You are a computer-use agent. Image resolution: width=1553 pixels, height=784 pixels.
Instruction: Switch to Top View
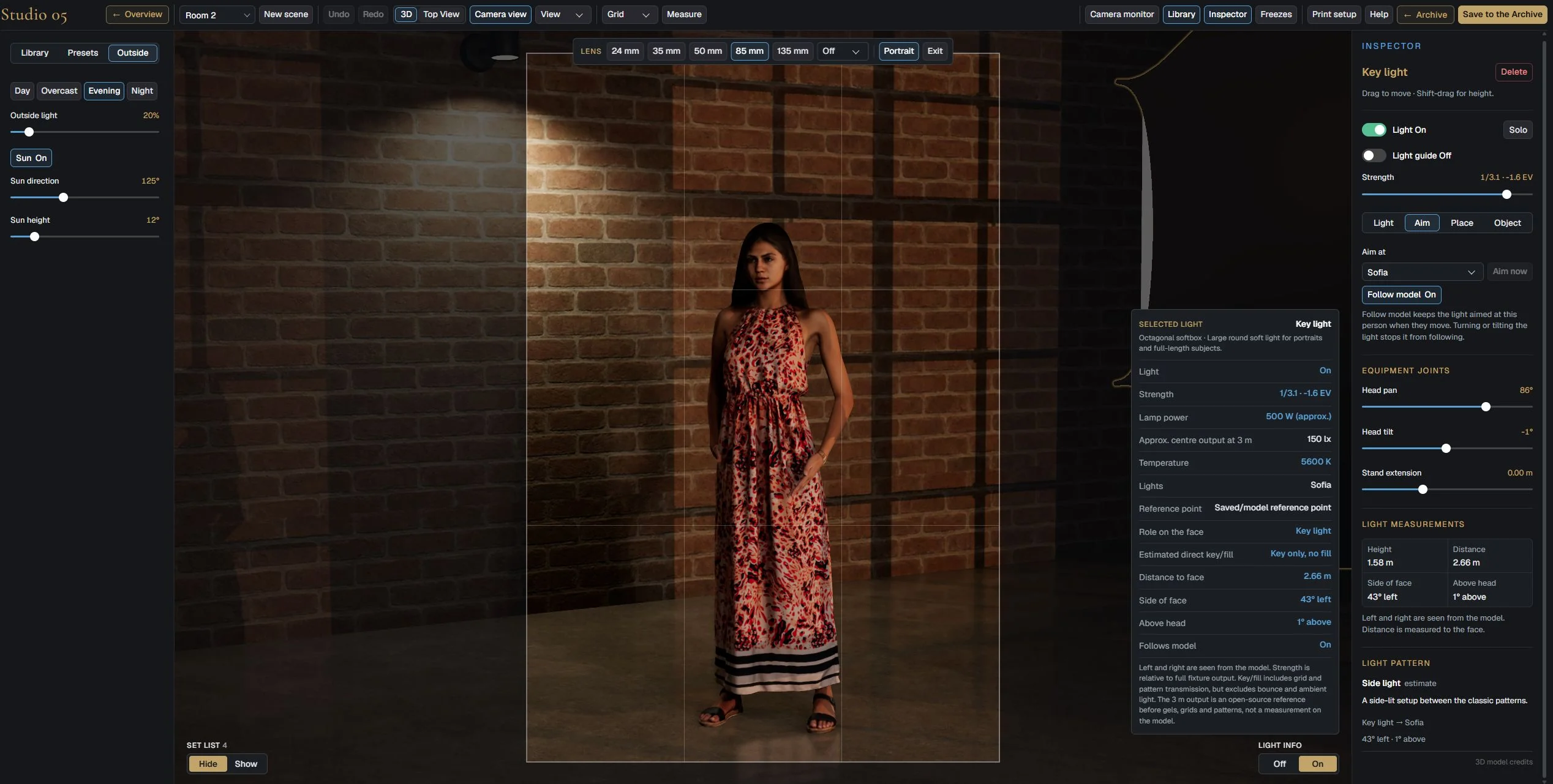click(441, 15)
